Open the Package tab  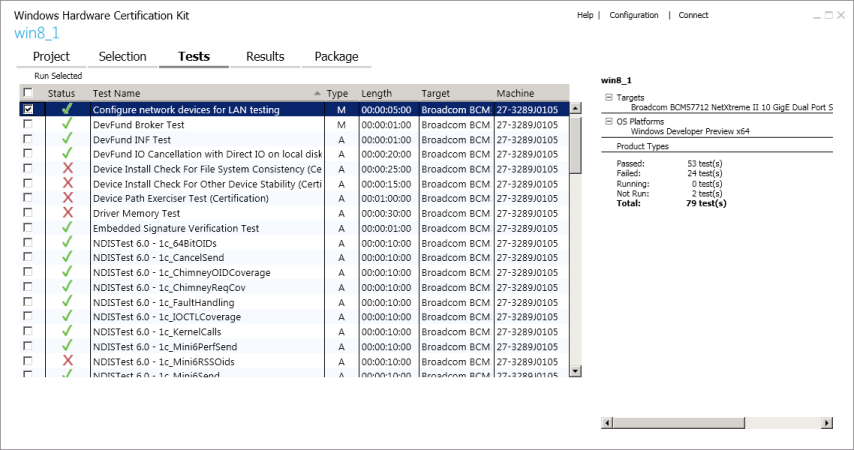pos(336,57)
